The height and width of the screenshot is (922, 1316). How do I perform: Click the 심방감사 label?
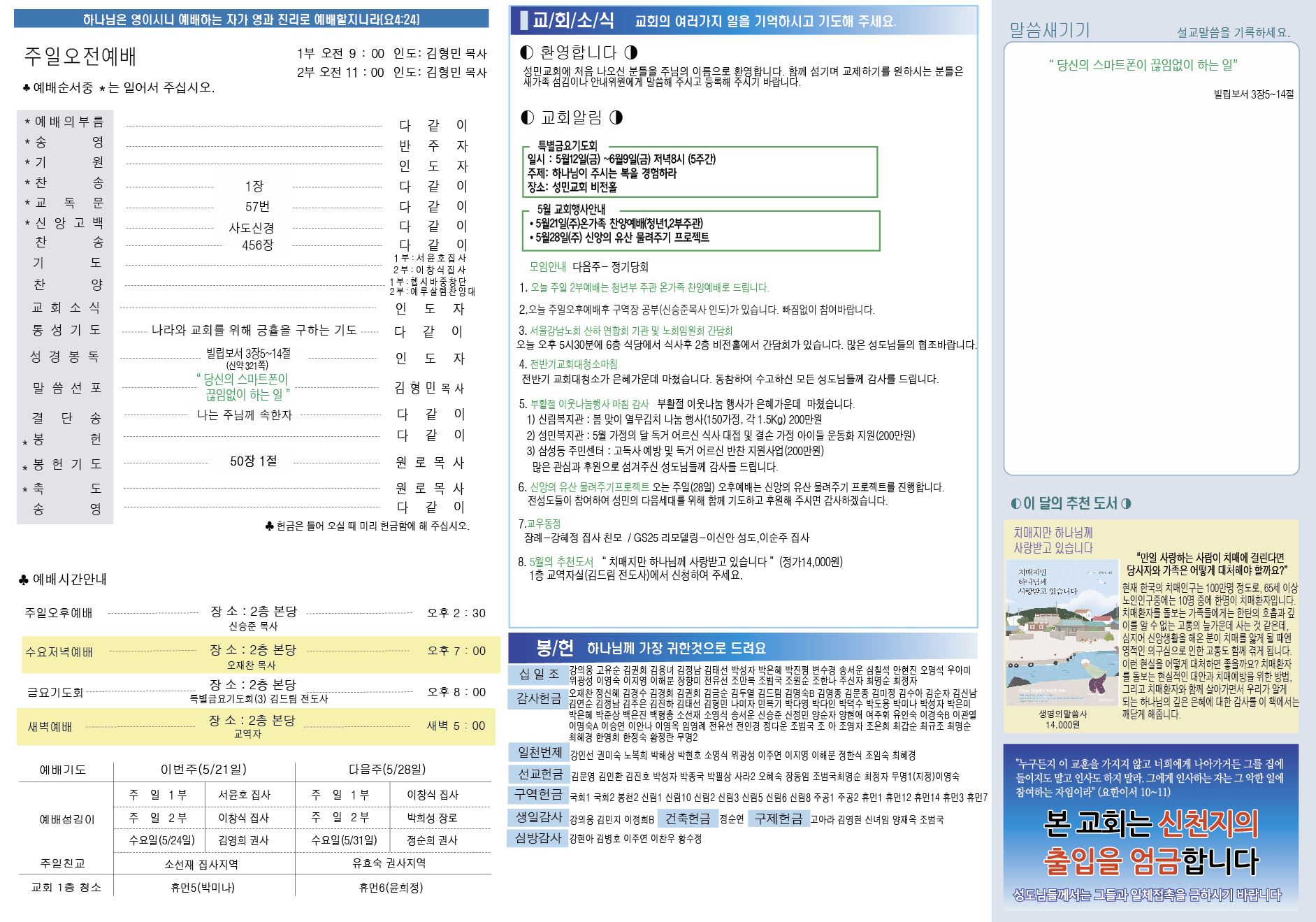click(538, 837)
